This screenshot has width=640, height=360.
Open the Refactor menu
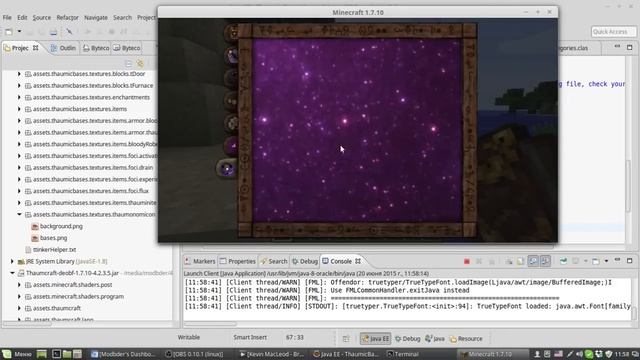(x=67, y=18)
